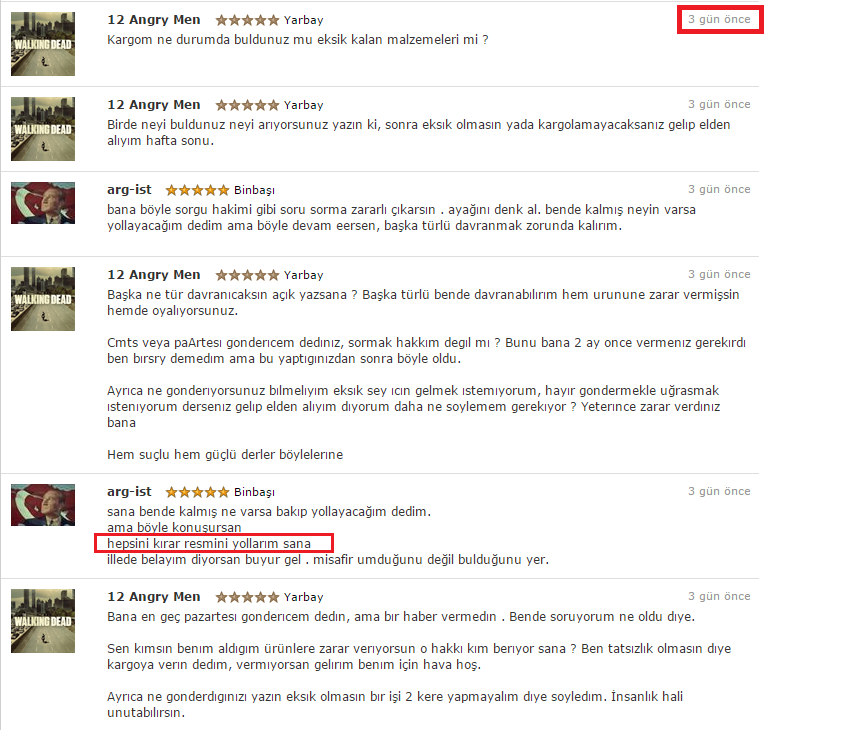The width and height of the screenshot is (864, 730).
Task: Click the gold stars in the fifth post header
Action: (x=197, y=492)
